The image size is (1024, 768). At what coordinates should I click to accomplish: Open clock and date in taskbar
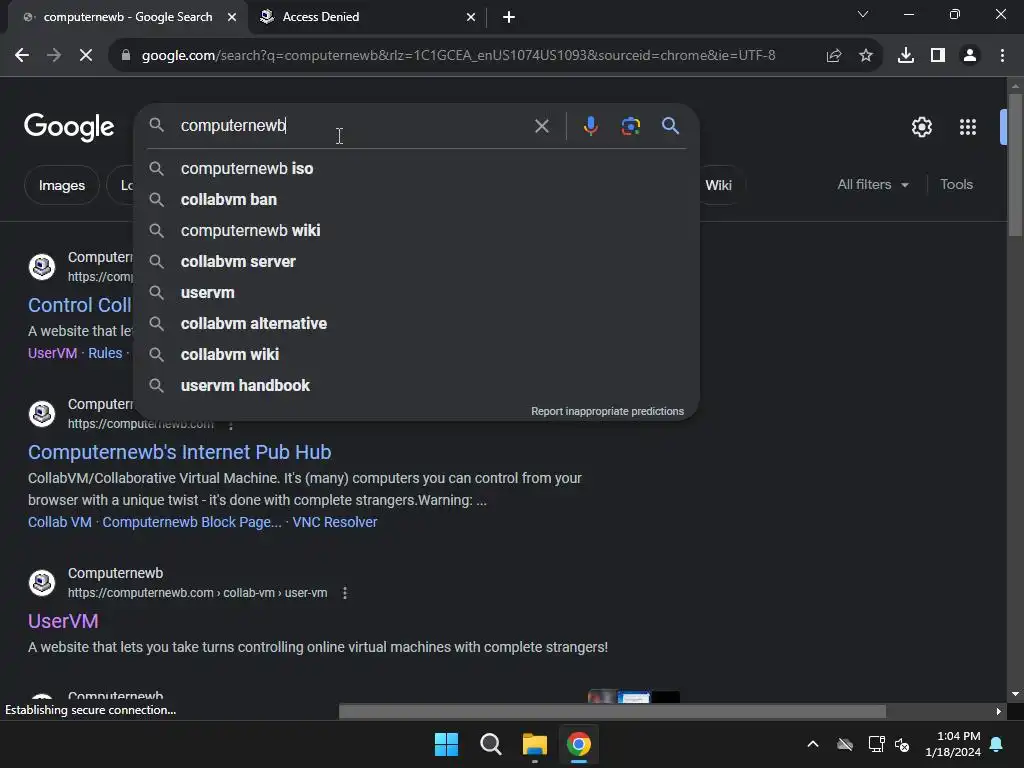[953, 744]
